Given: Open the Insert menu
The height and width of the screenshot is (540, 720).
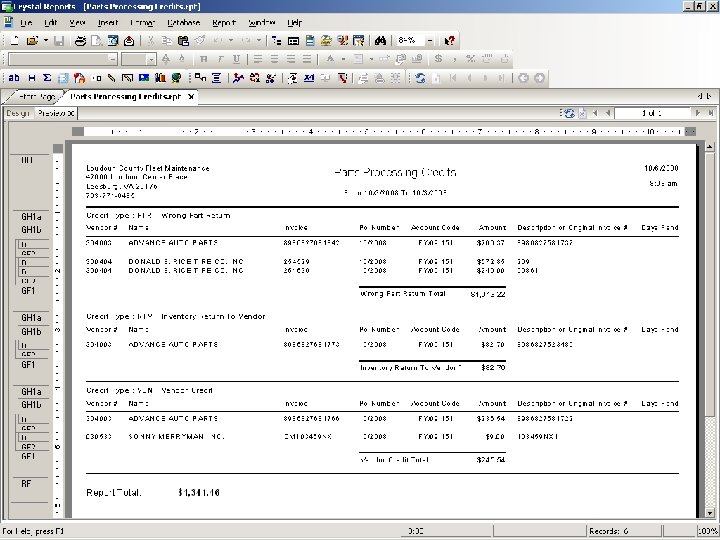Looking at the screenshot, I should click(108, 22).
